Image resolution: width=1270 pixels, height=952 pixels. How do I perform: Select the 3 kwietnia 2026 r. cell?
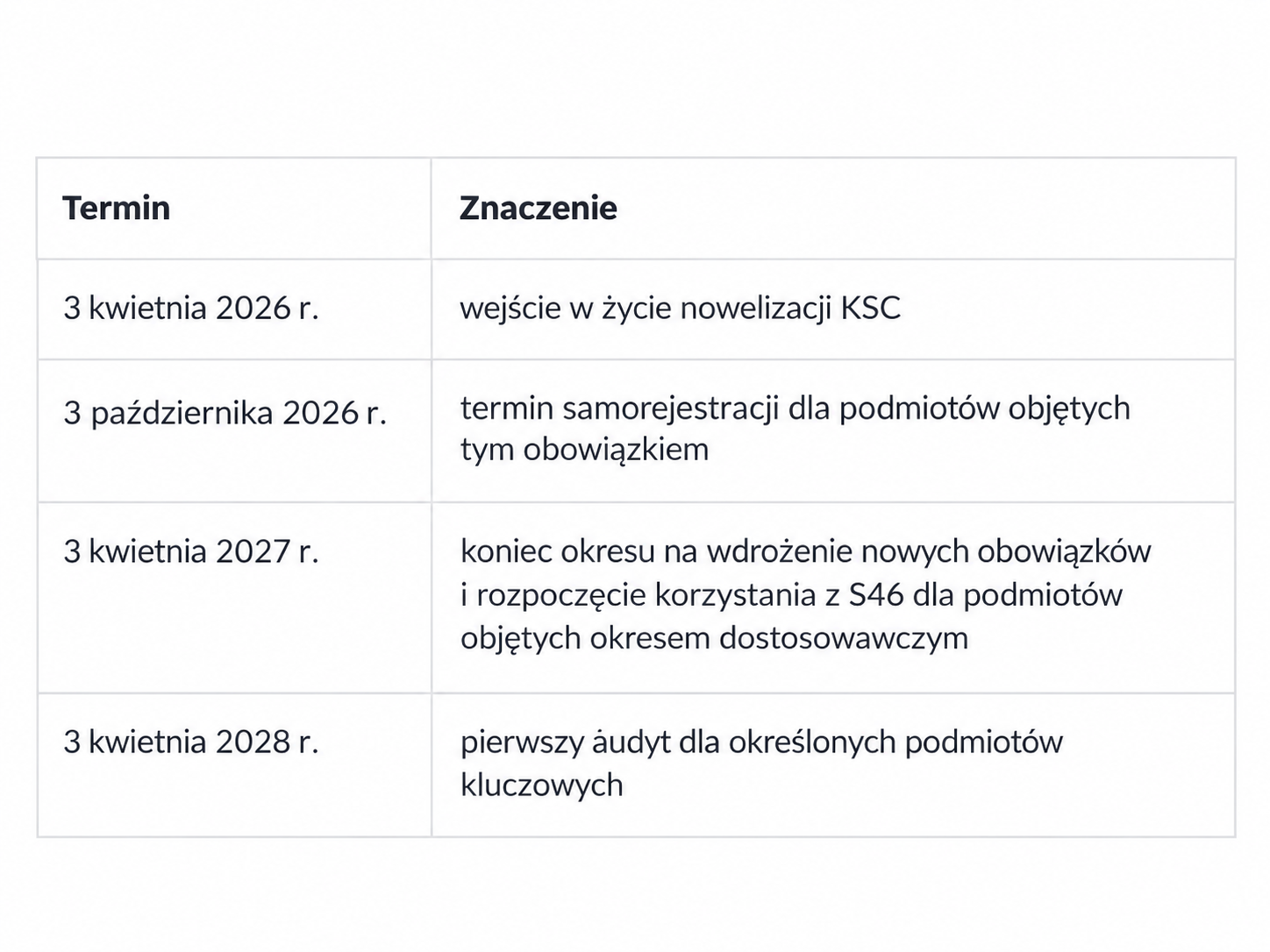(234, 309)
